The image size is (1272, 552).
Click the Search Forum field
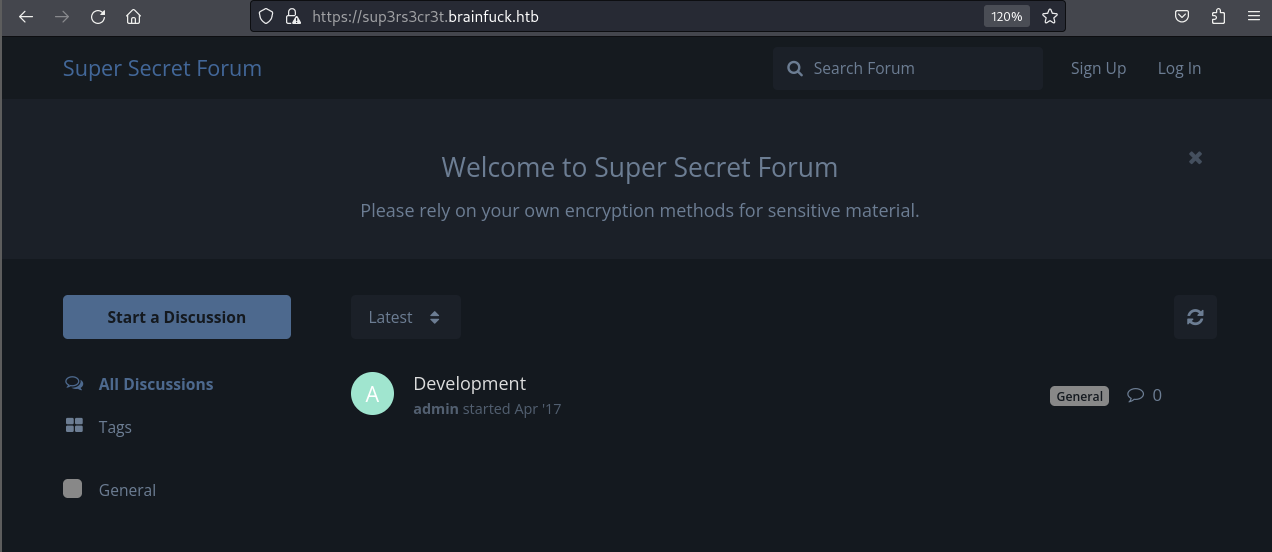[920, 68]
